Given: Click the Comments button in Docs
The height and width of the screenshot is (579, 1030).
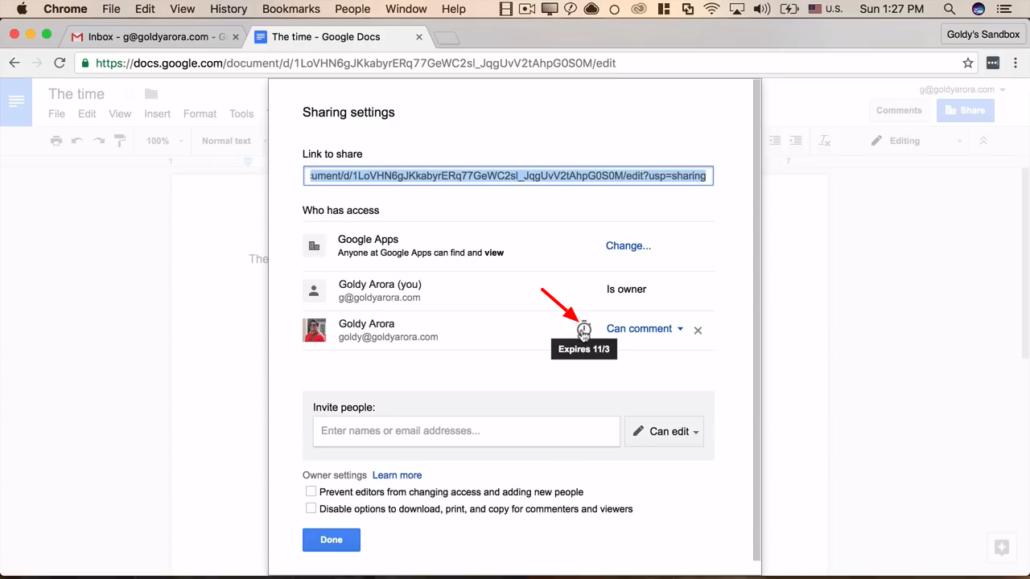Looking at the screenshot, I should coord(899,110).
